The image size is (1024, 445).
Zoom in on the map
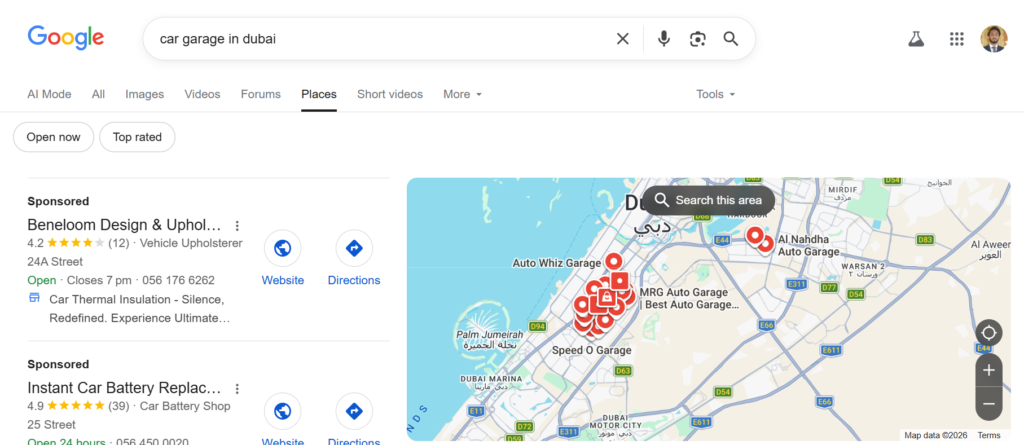pos(988,370)
